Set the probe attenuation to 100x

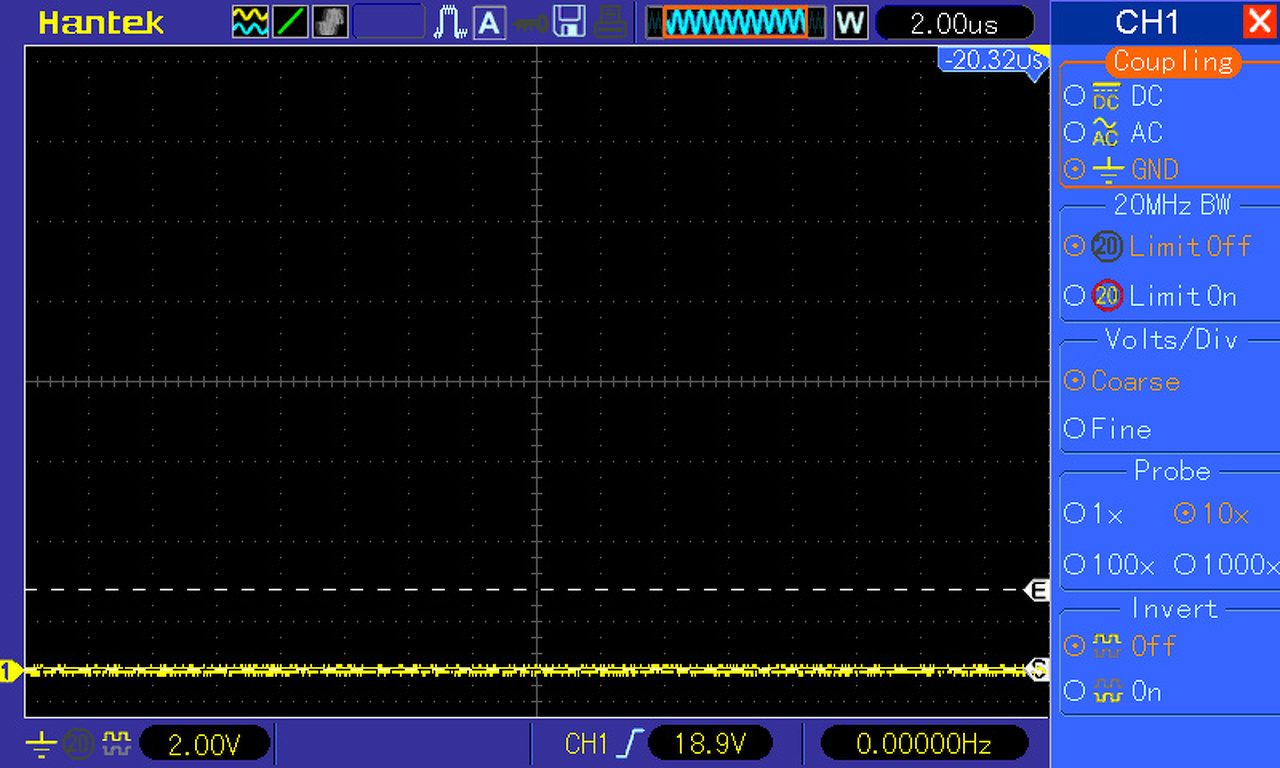click(x=1109, y=565)
